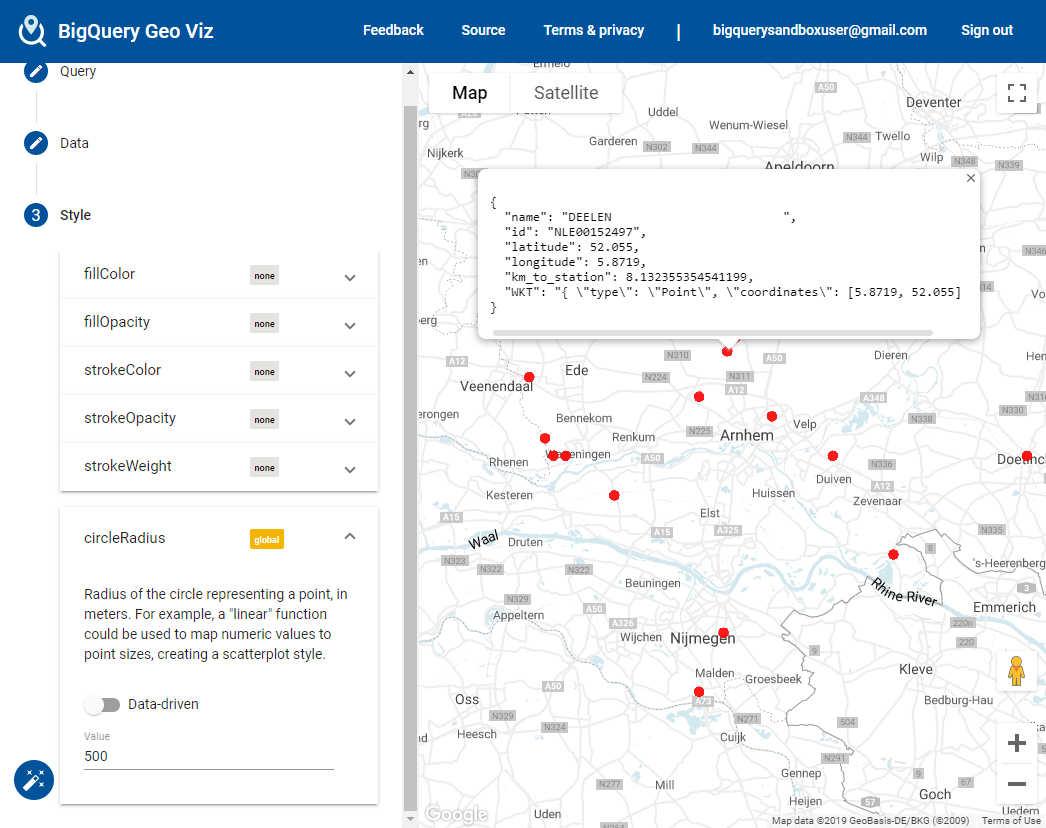Image resolution: width=1046 pixels, height=828 pixels.
Task: Open Terms of Use link on map
Action: tap(1011, 821)
